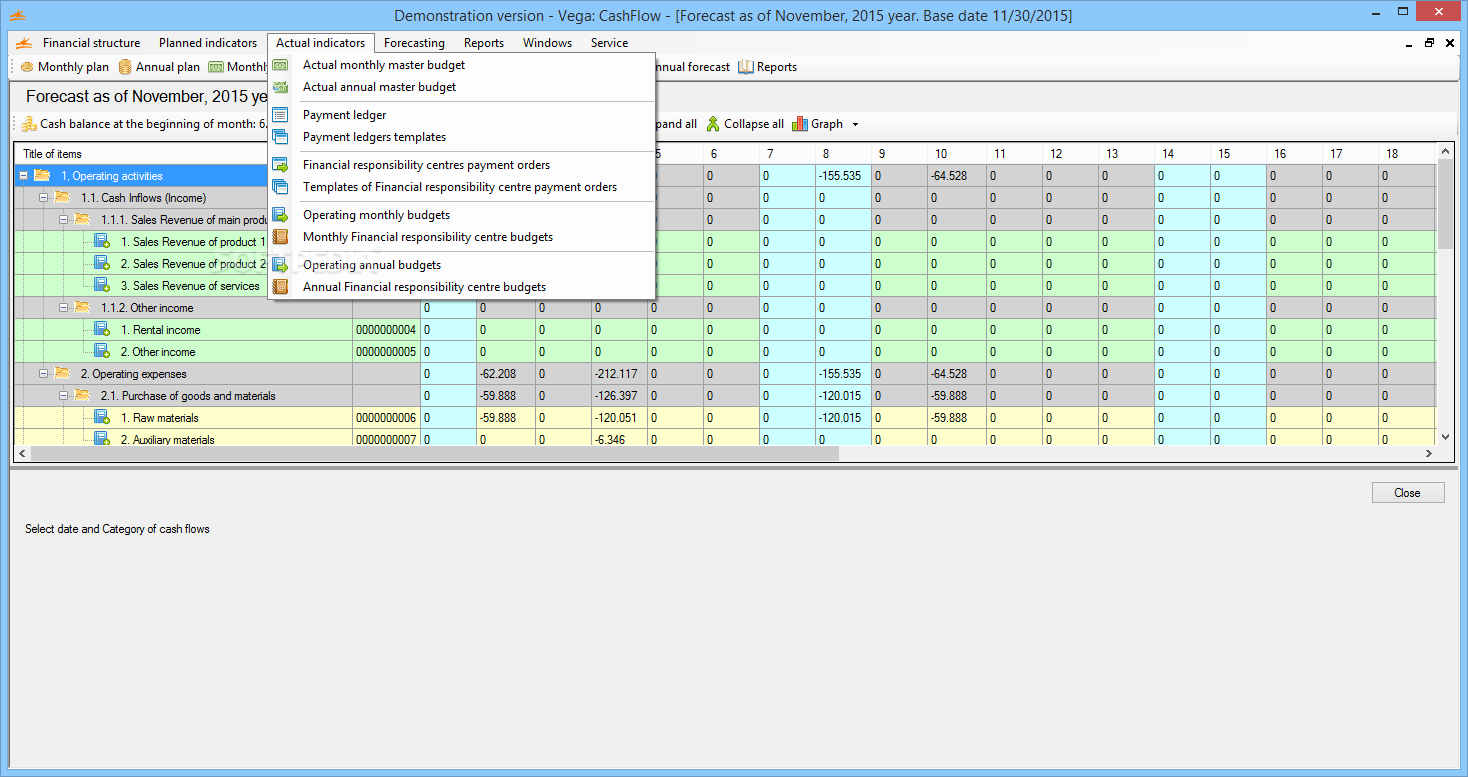The height and width of the screenshot is (777, 1468).
Task: Click the folder icon of Operating activities
Action: [42, 175]
